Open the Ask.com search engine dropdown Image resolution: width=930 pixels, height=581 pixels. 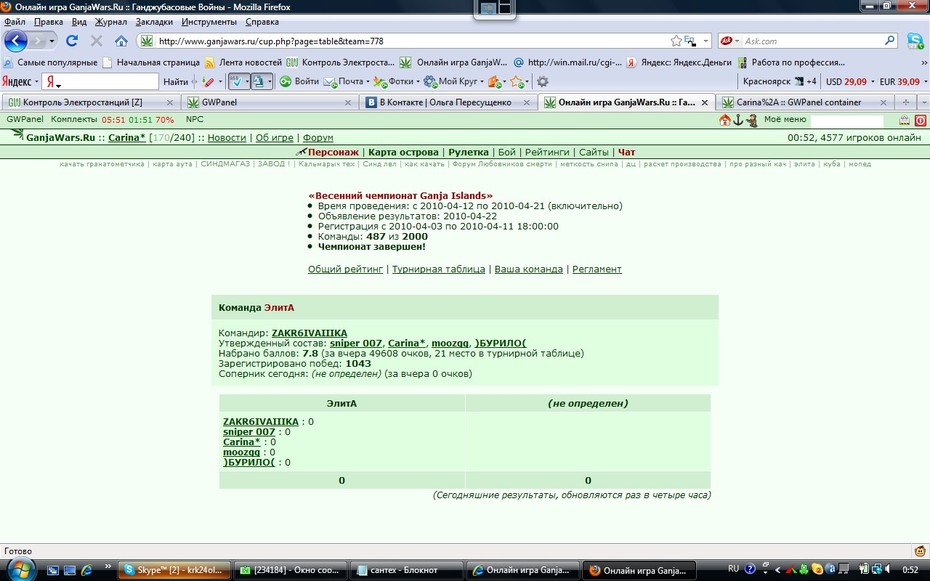tap(737, 41)
